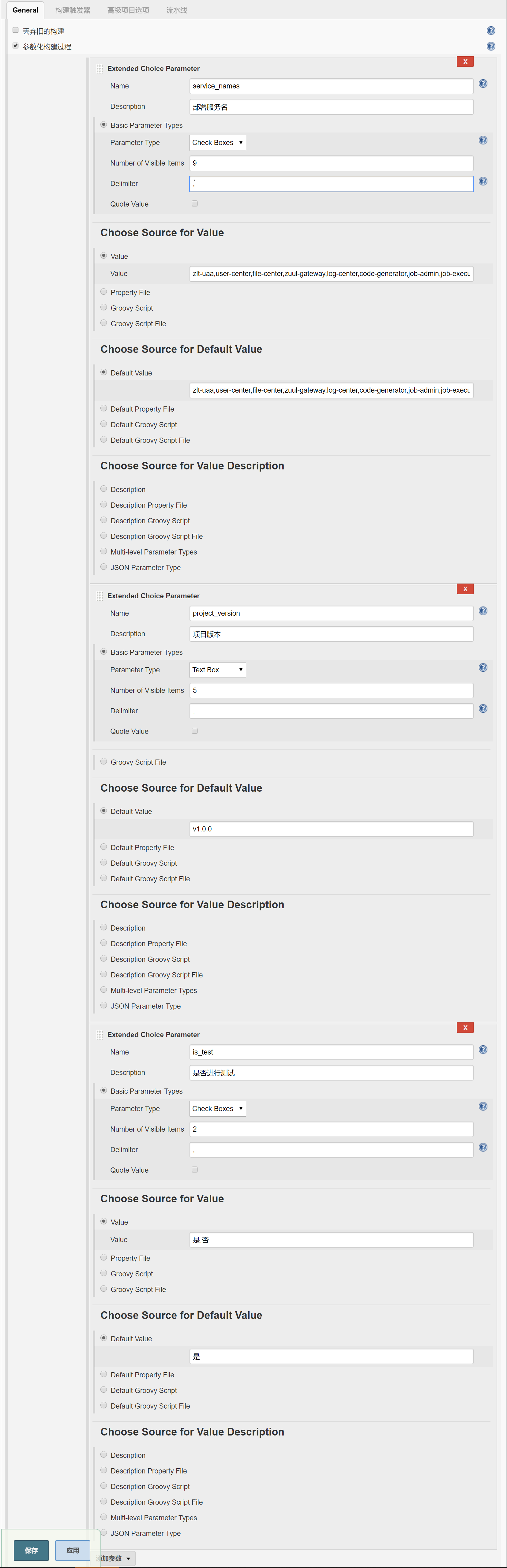Open help for 丢弃旧的构建 option
507x1568 pixels.
[x=490, y=30]
